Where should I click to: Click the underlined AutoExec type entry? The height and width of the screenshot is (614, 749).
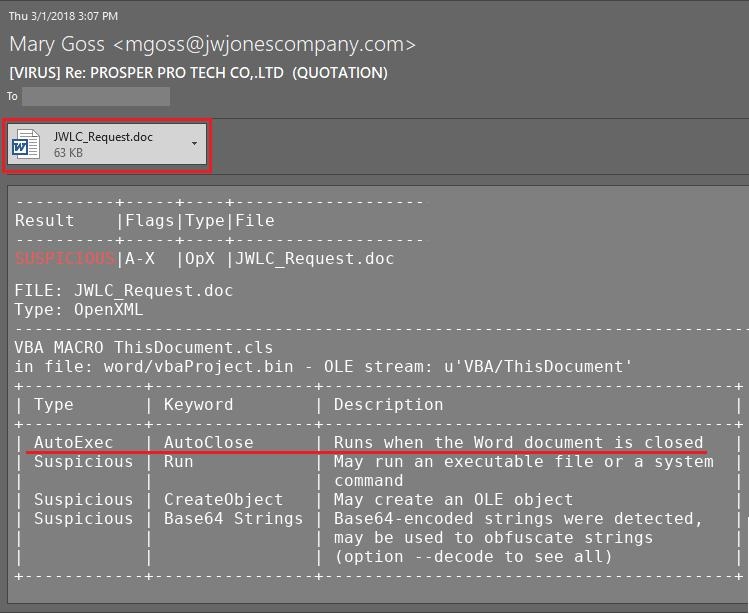73,442
